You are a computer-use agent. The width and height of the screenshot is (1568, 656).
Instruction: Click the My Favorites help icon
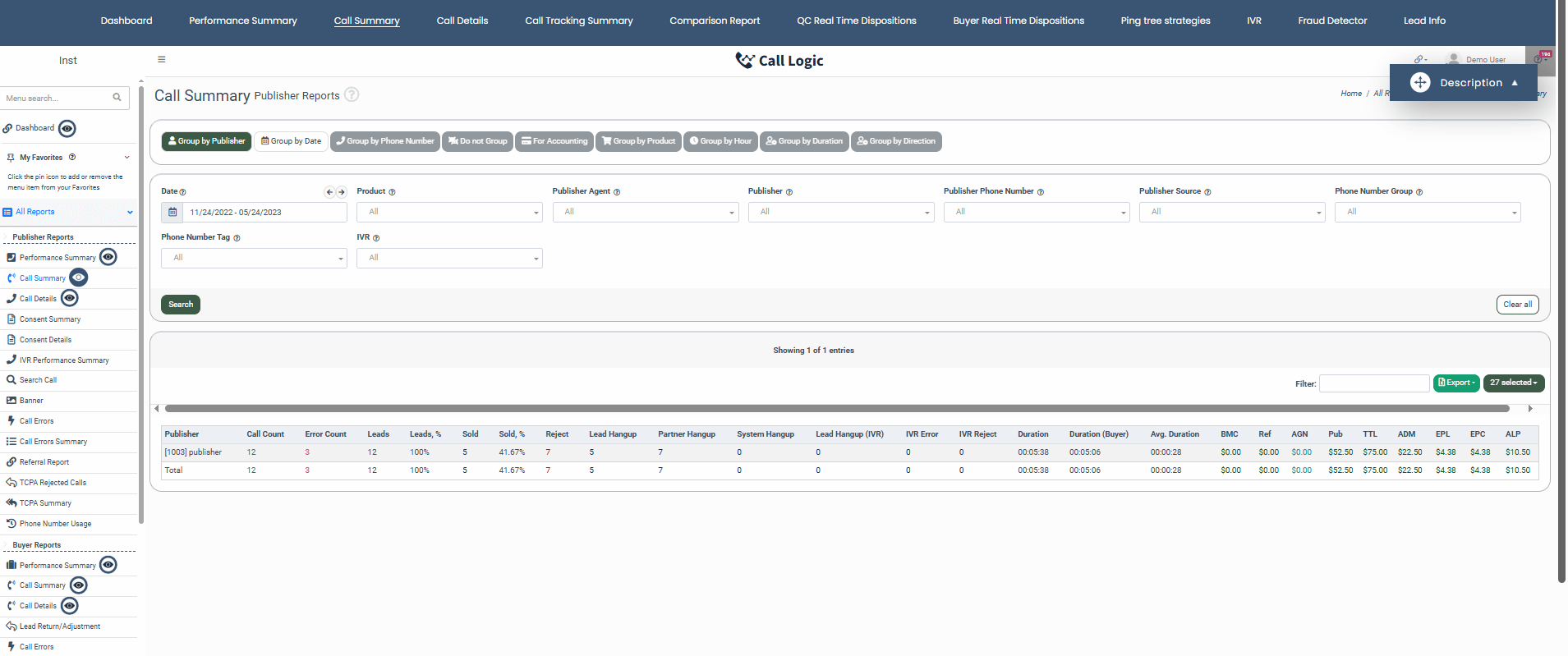[72, 157]
